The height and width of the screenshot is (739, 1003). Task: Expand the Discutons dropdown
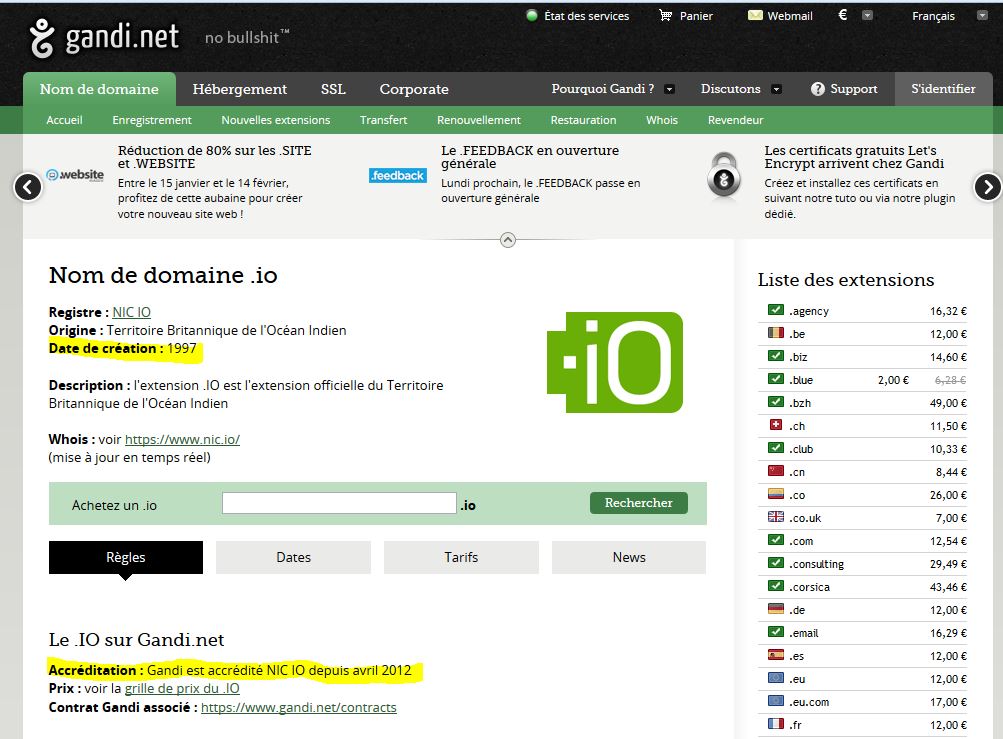click(x=776, y=89)
